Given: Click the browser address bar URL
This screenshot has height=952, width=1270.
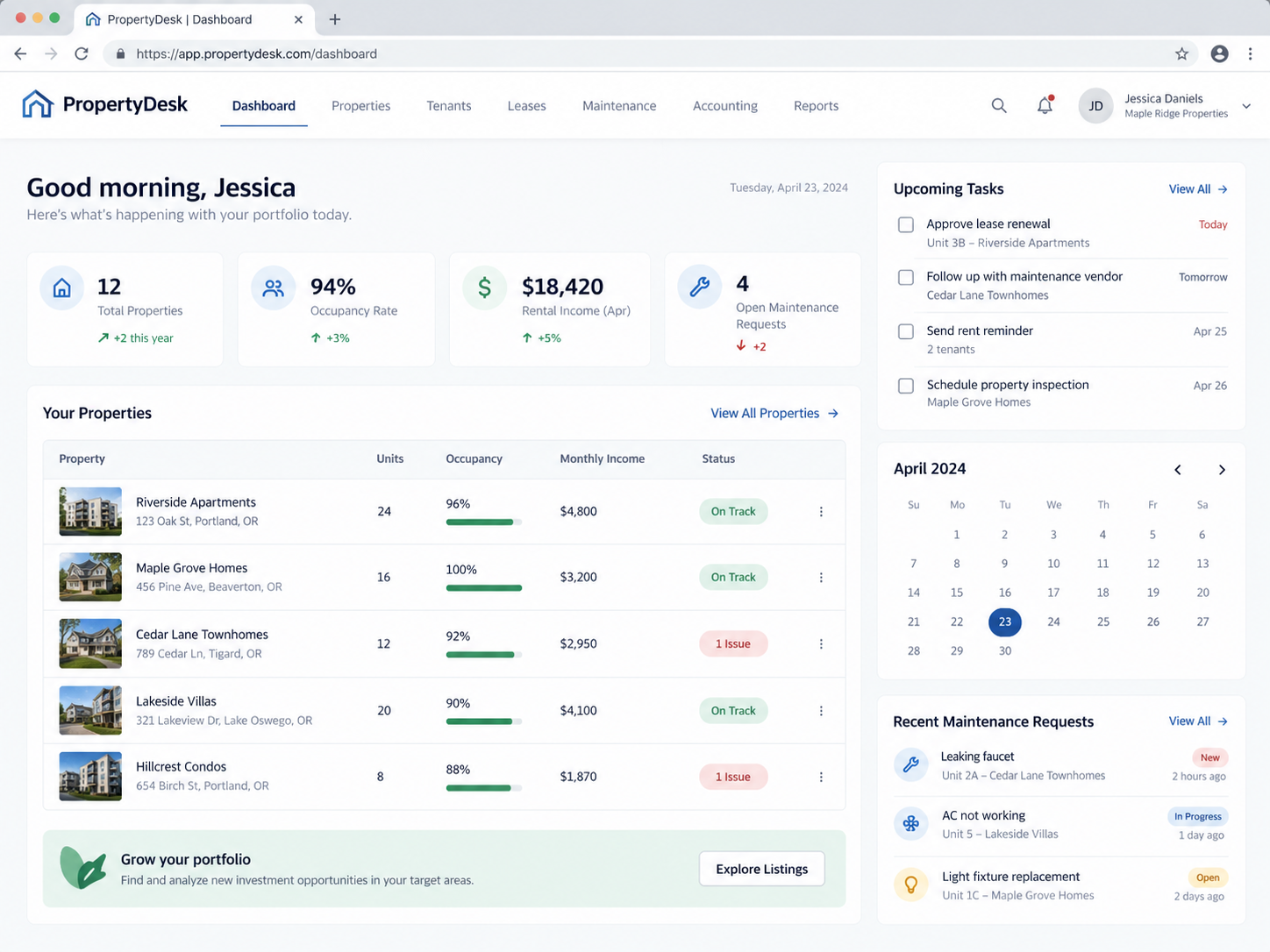Looking at the screenshot, I should pos(257,53).
